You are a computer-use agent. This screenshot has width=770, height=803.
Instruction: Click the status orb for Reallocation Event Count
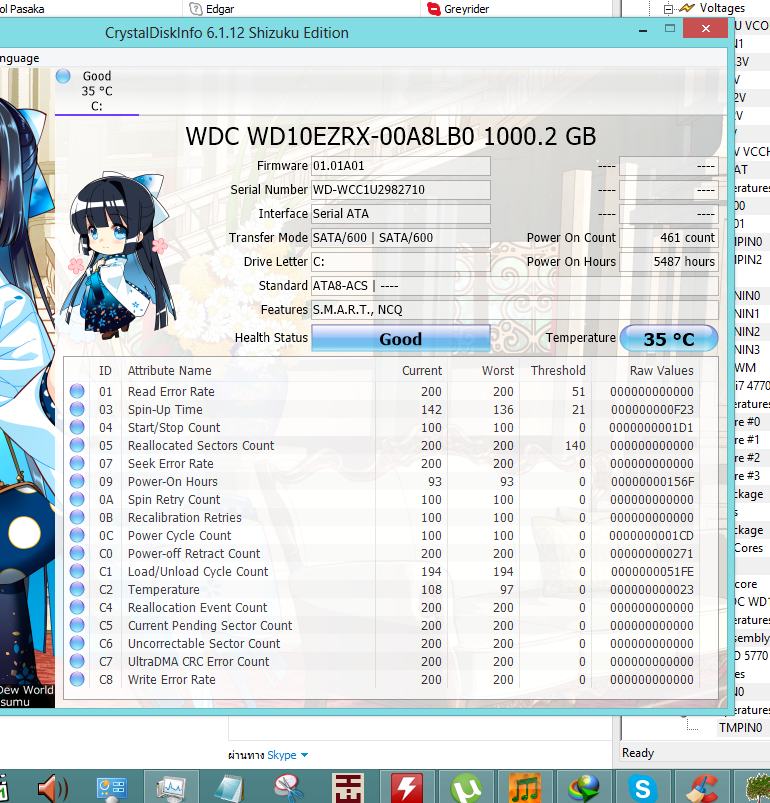[77, 607]
